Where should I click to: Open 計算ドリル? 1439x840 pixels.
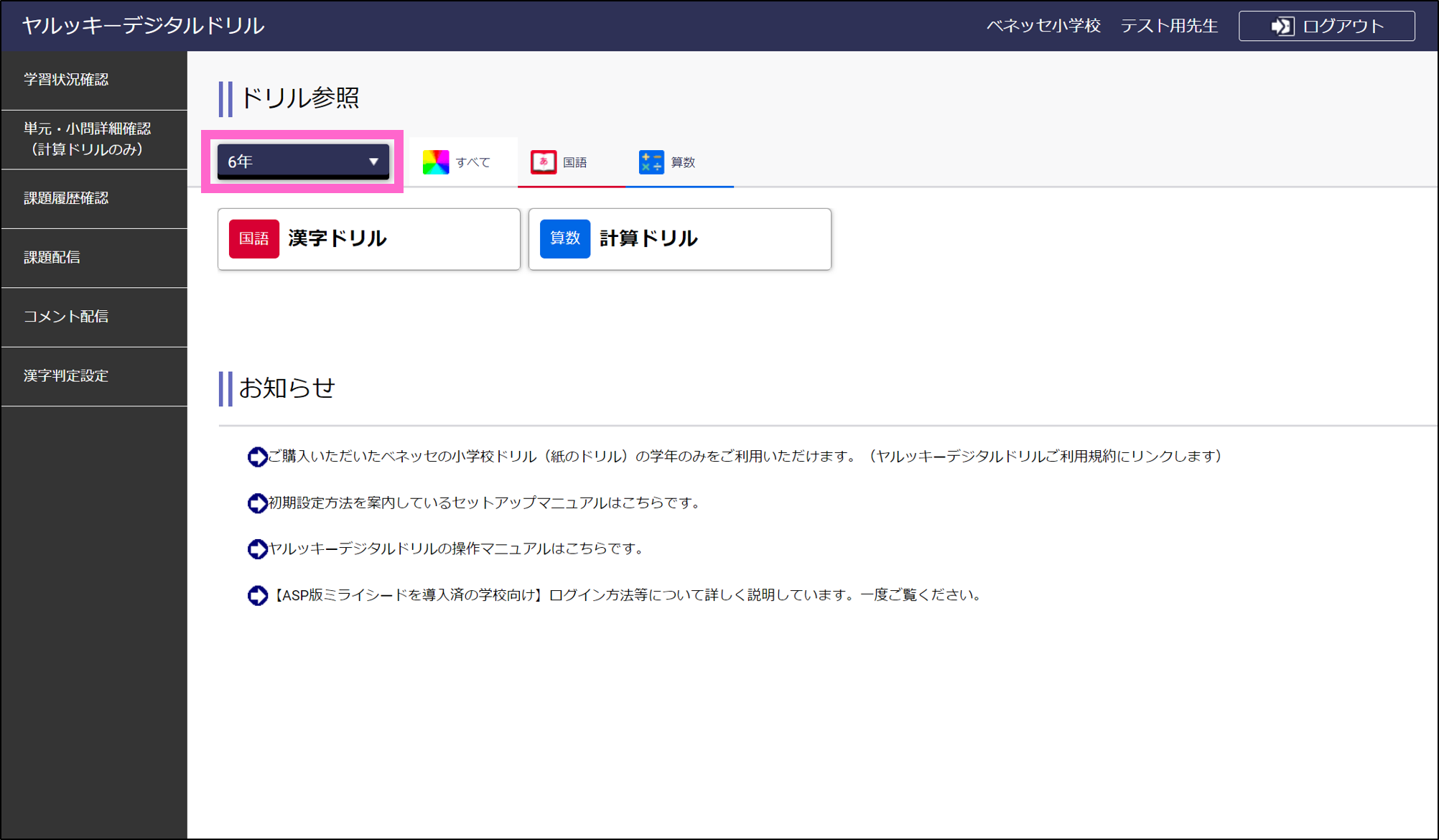[x=679, y=239]
